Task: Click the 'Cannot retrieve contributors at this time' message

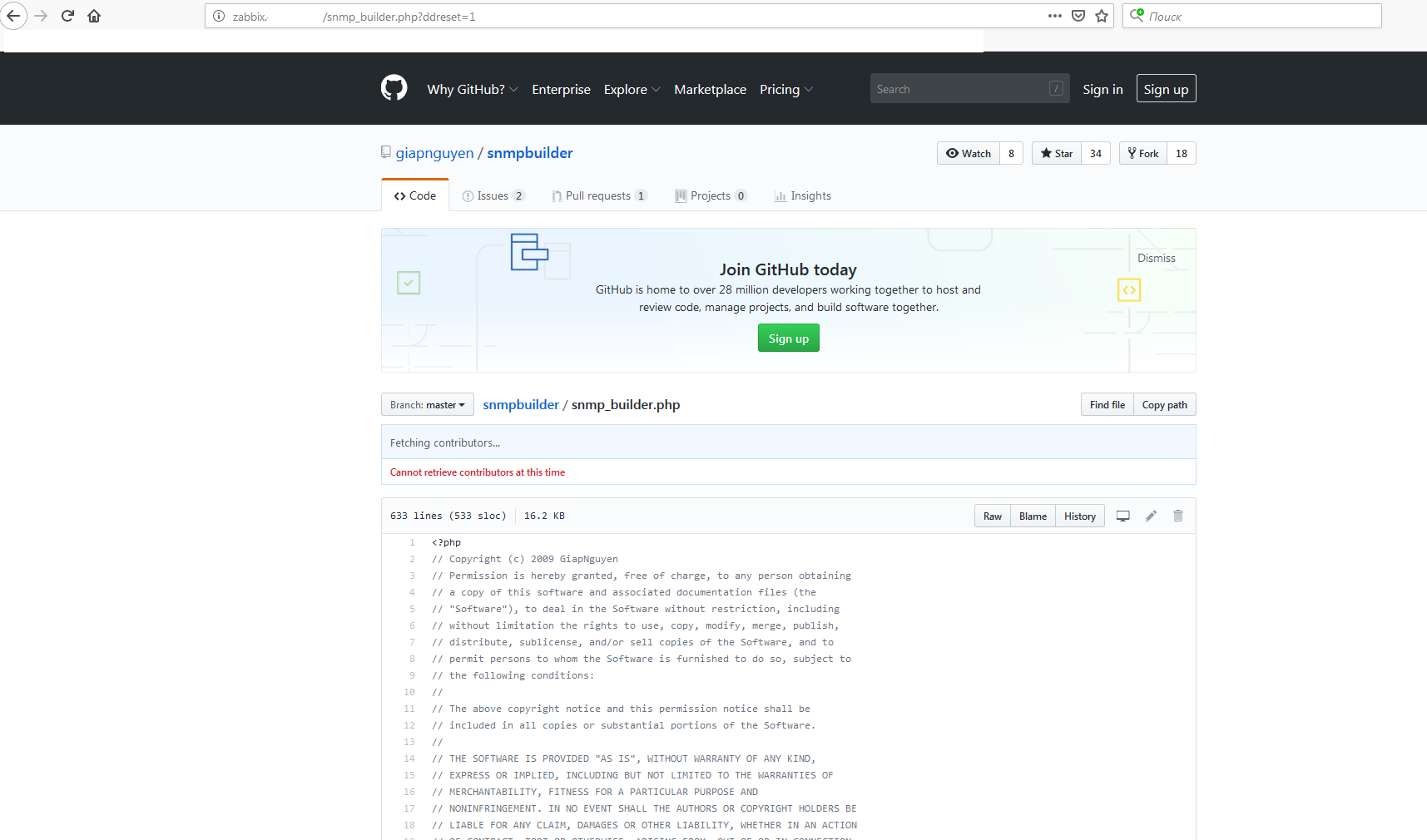Action: pyautogui.click(x=478, y=472)
